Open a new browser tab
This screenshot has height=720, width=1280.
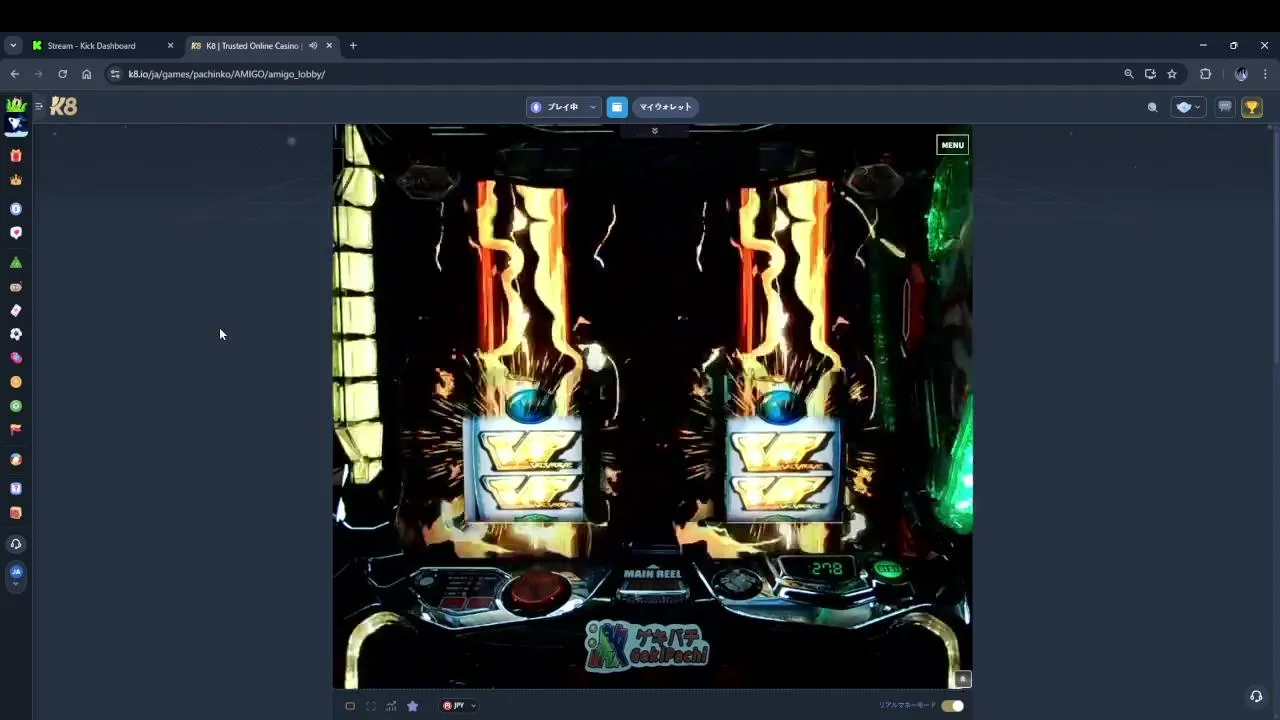[x=353, y=45]
